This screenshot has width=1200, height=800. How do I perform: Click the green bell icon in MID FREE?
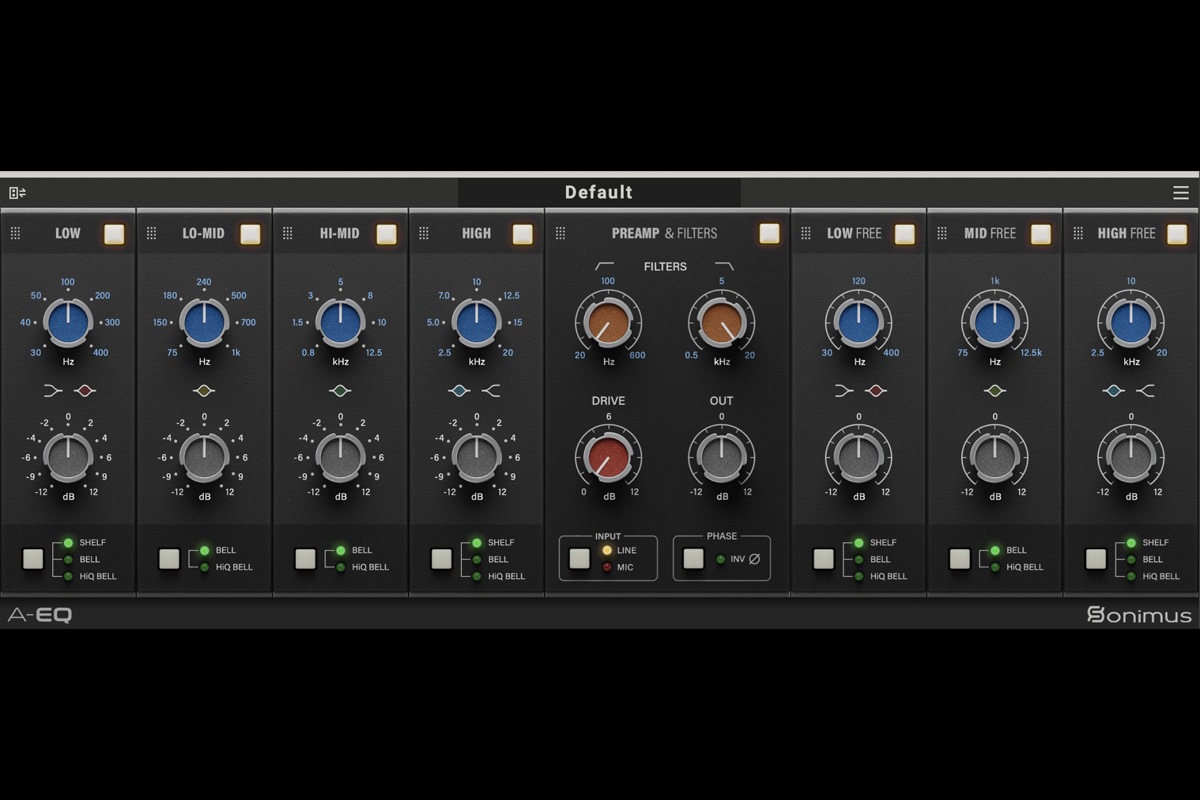click(x=995, y=391)
